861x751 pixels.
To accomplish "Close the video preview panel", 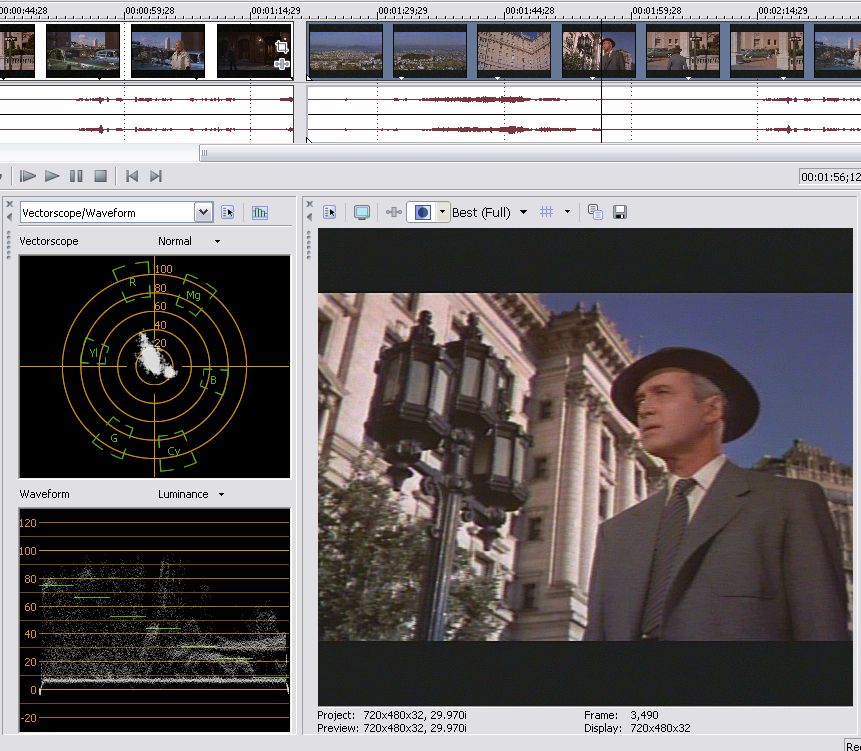I will point(309,204).
